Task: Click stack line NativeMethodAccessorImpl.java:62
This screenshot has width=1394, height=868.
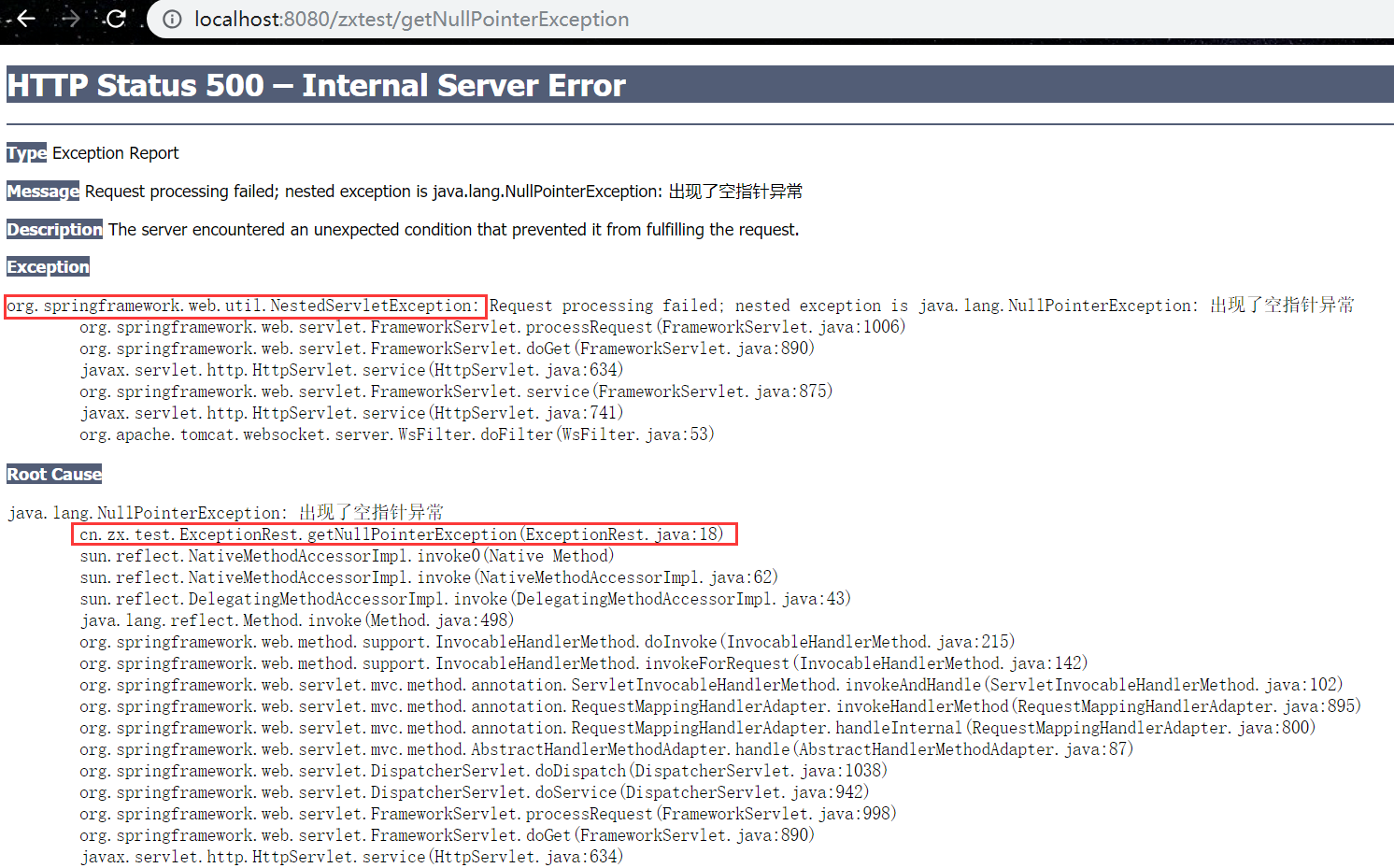Action: [429, 577]
